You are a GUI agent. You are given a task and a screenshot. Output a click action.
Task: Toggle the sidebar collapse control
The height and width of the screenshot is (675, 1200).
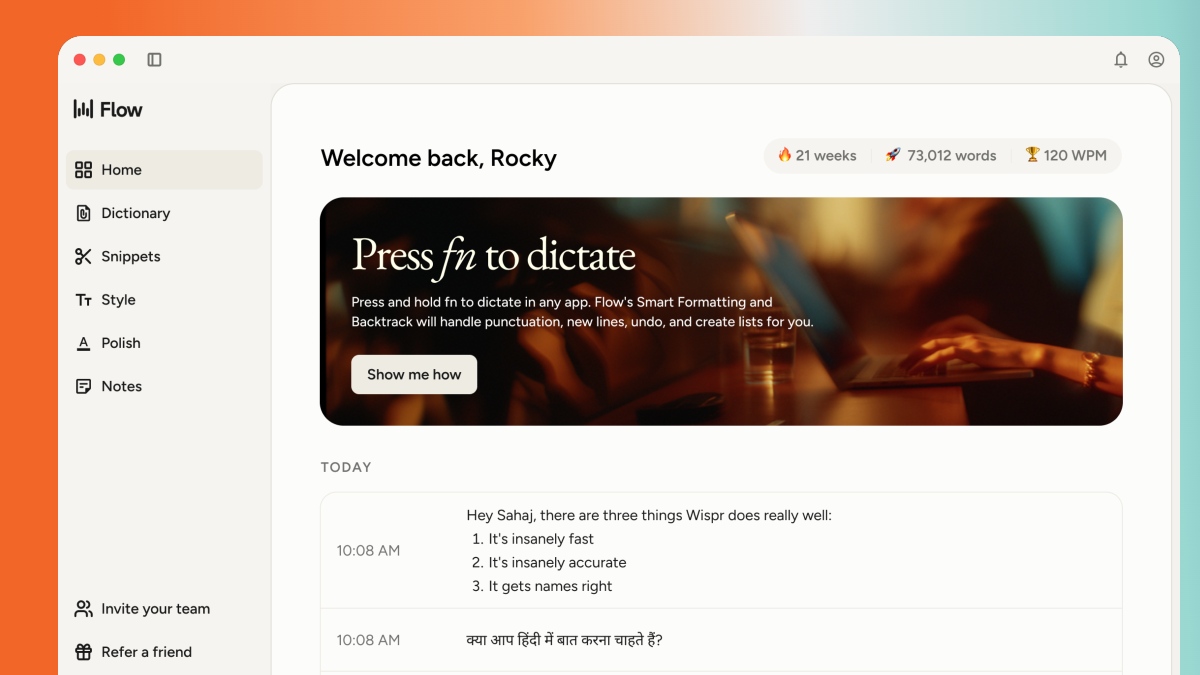154,59
